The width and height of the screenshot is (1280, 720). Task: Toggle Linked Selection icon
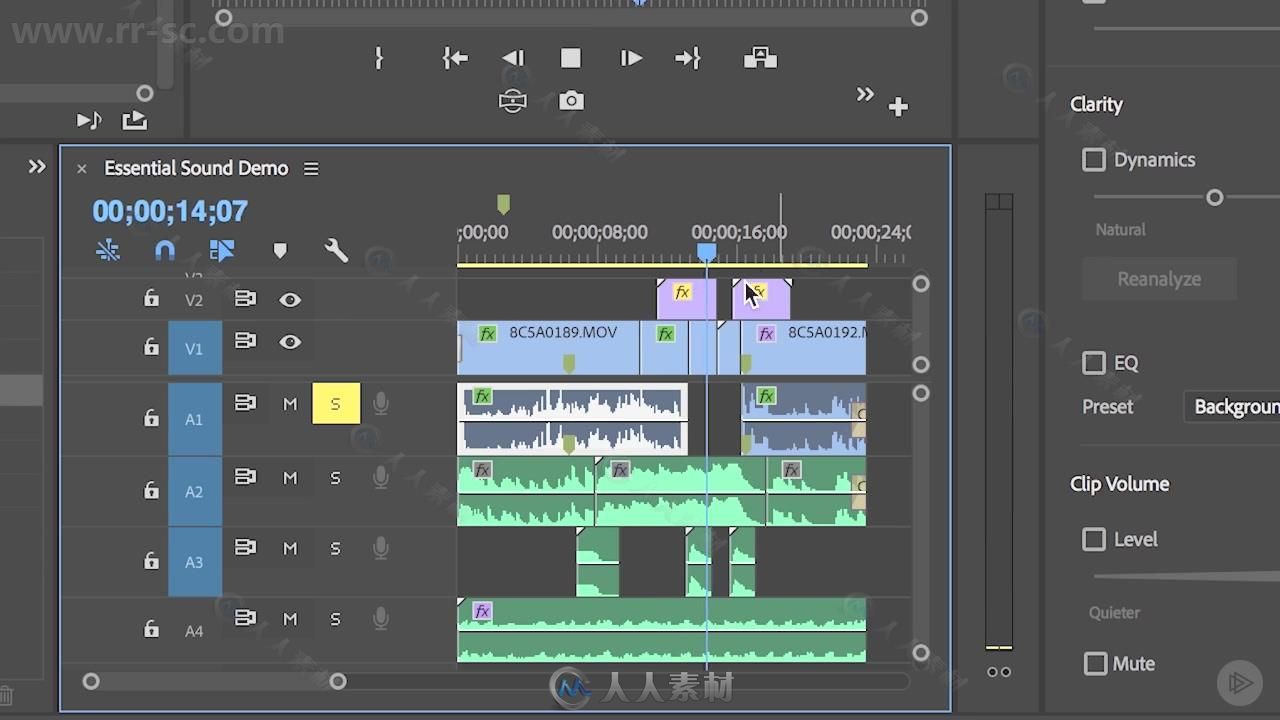pyautogui.click(x=222, y=250)
